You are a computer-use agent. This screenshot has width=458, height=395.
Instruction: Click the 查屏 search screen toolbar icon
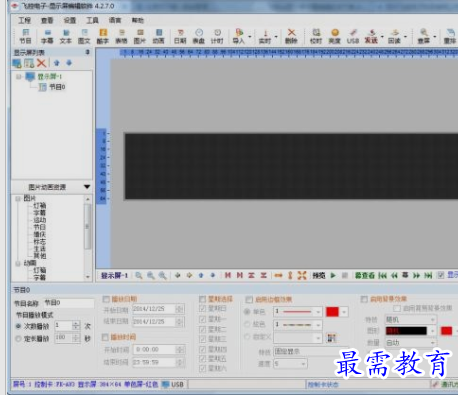tap(424, 36)
